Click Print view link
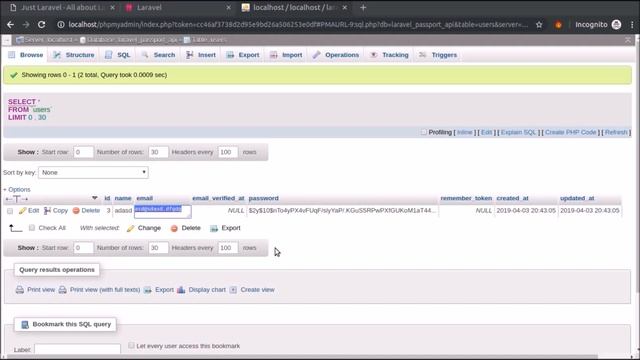 coord(35,289)
